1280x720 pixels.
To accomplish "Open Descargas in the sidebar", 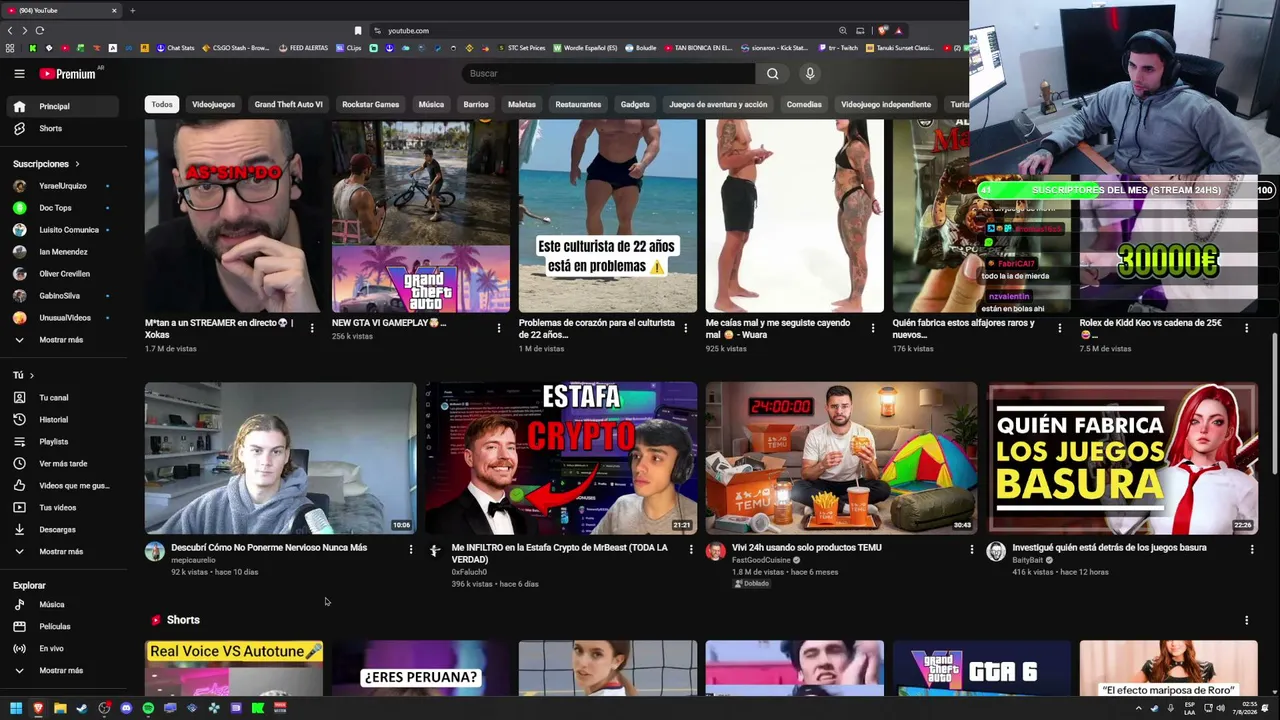I will (x=64, y=530).
